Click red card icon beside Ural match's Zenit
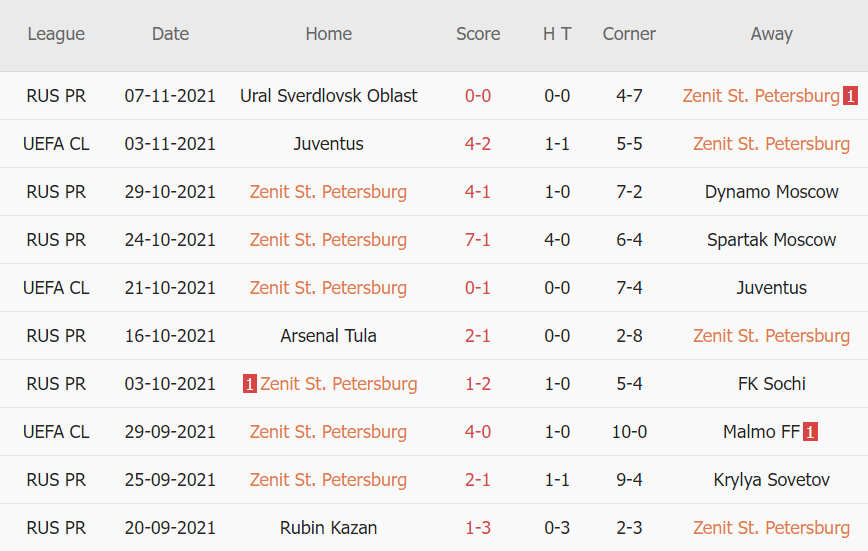 (x=850, y=96)
